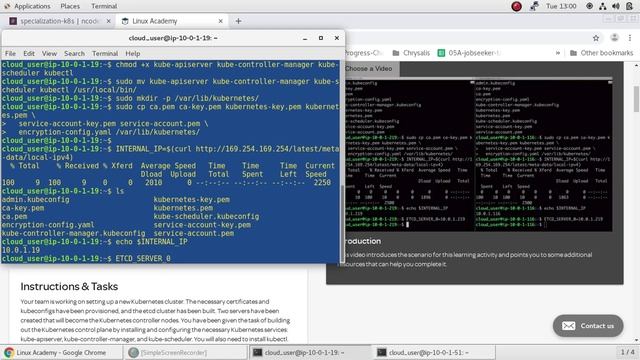Screen dimensions: 640x360
Task: Close the Linux Academy browser tab
Action: click(x=220, y=21)
